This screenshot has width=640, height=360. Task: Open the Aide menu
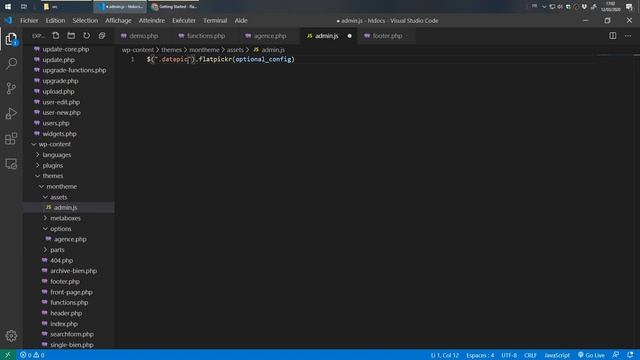241,20
